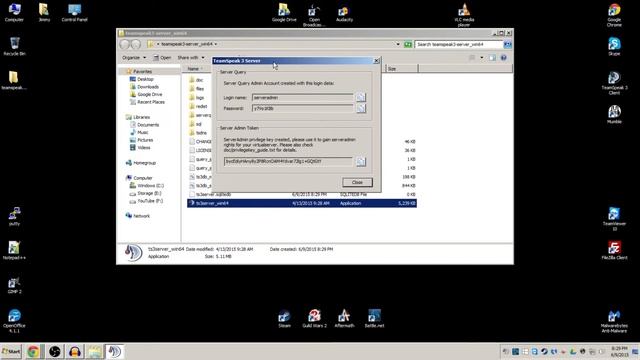The height and width of the screenshot is (360, 640).
Task: Select the ts3server_win64 application row
Action: 302,203
